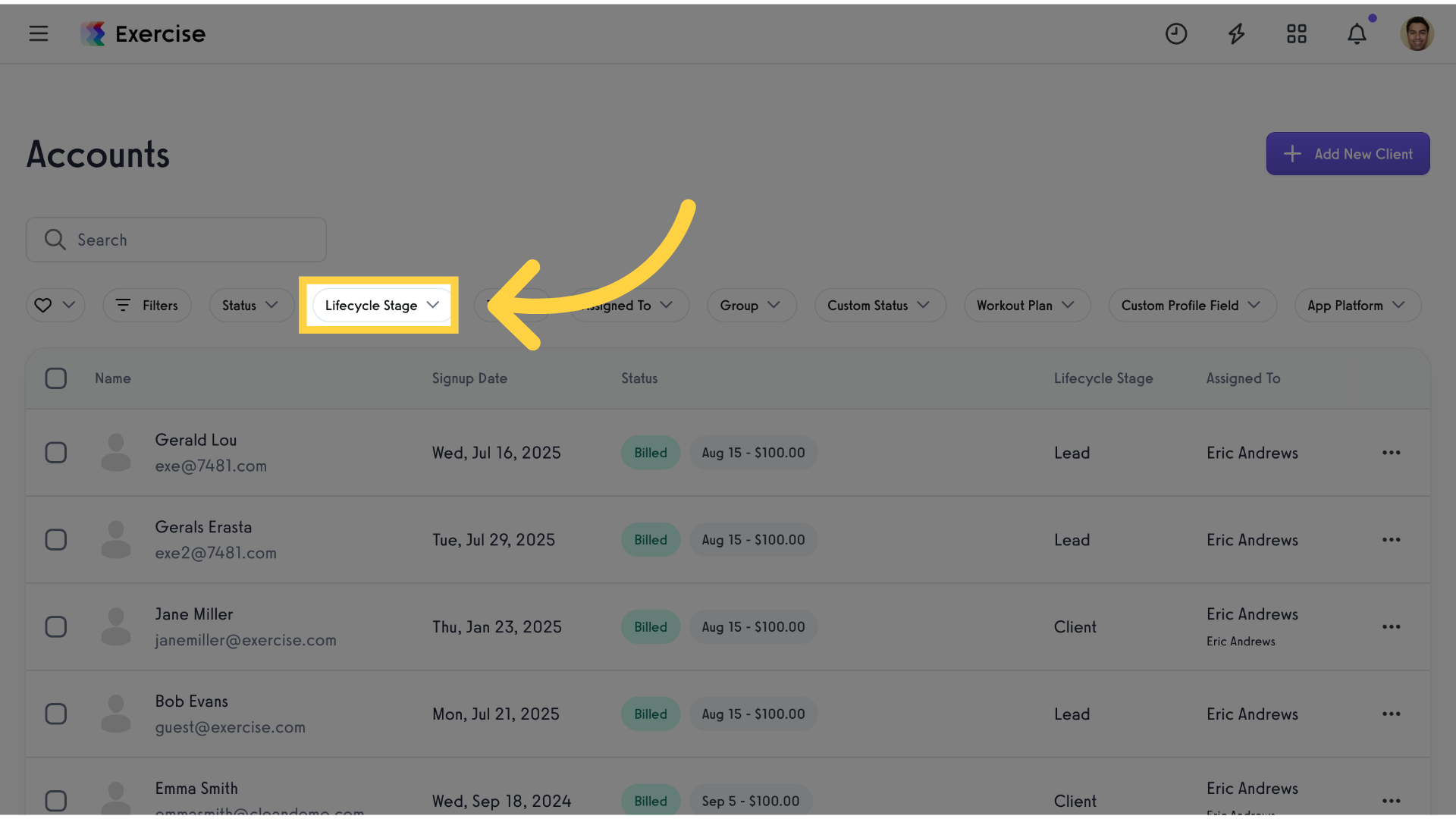Open the hamburger navigation menu
Image resolution: width=1456 pixels, height=819 pixels.
pos(39,33)
